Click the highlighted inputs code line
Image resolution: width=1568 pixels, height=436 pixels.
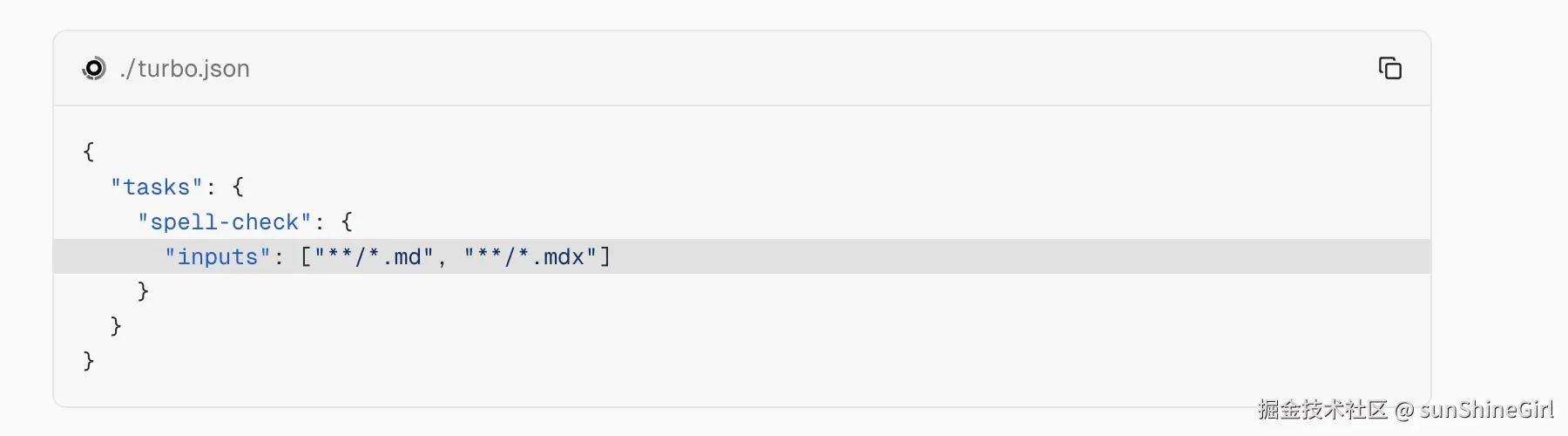(x=742, y=256)
